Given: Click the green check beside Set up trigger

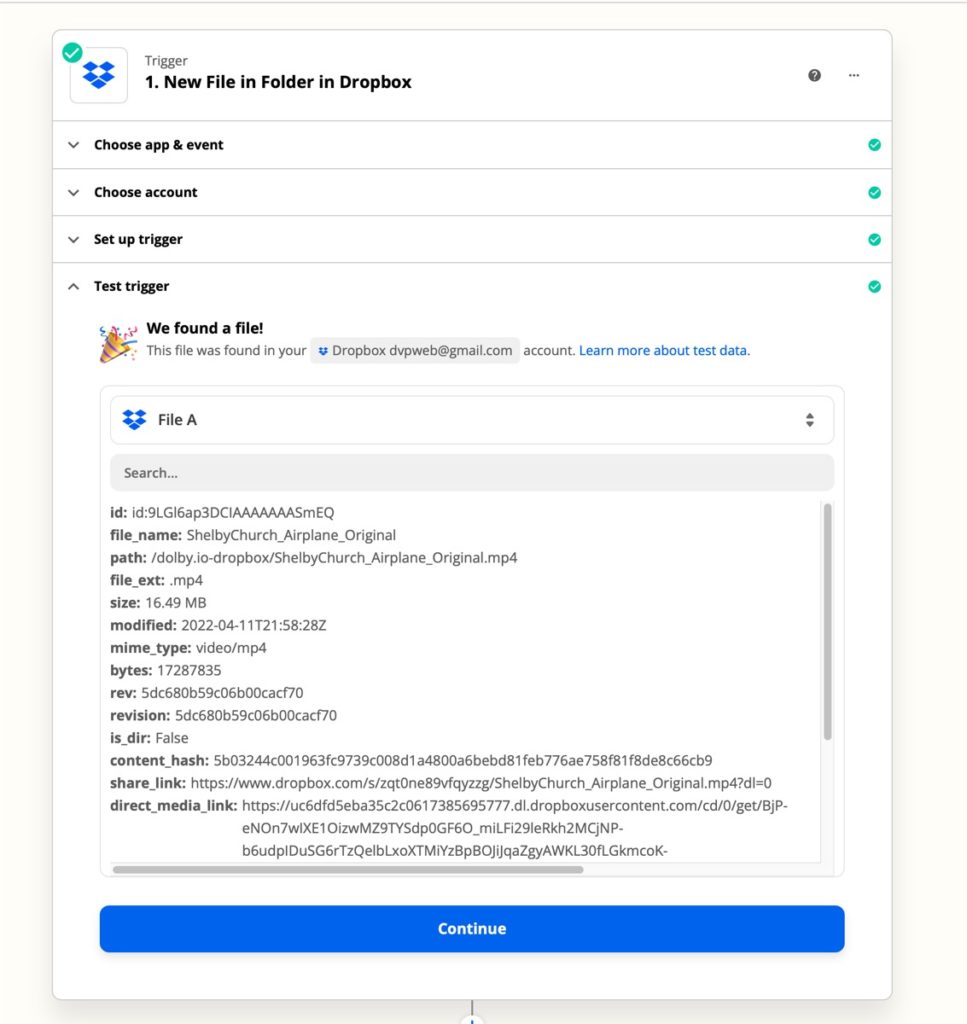Looking at the screenshot, I should 874,240.
